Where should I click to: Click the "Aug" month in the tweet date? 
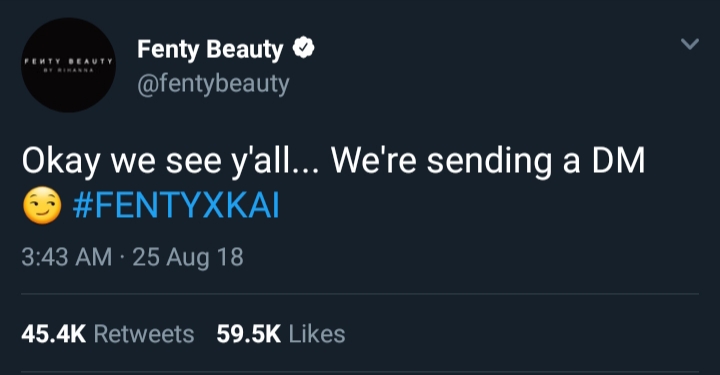pyautogui.click(x=188, y=258)
